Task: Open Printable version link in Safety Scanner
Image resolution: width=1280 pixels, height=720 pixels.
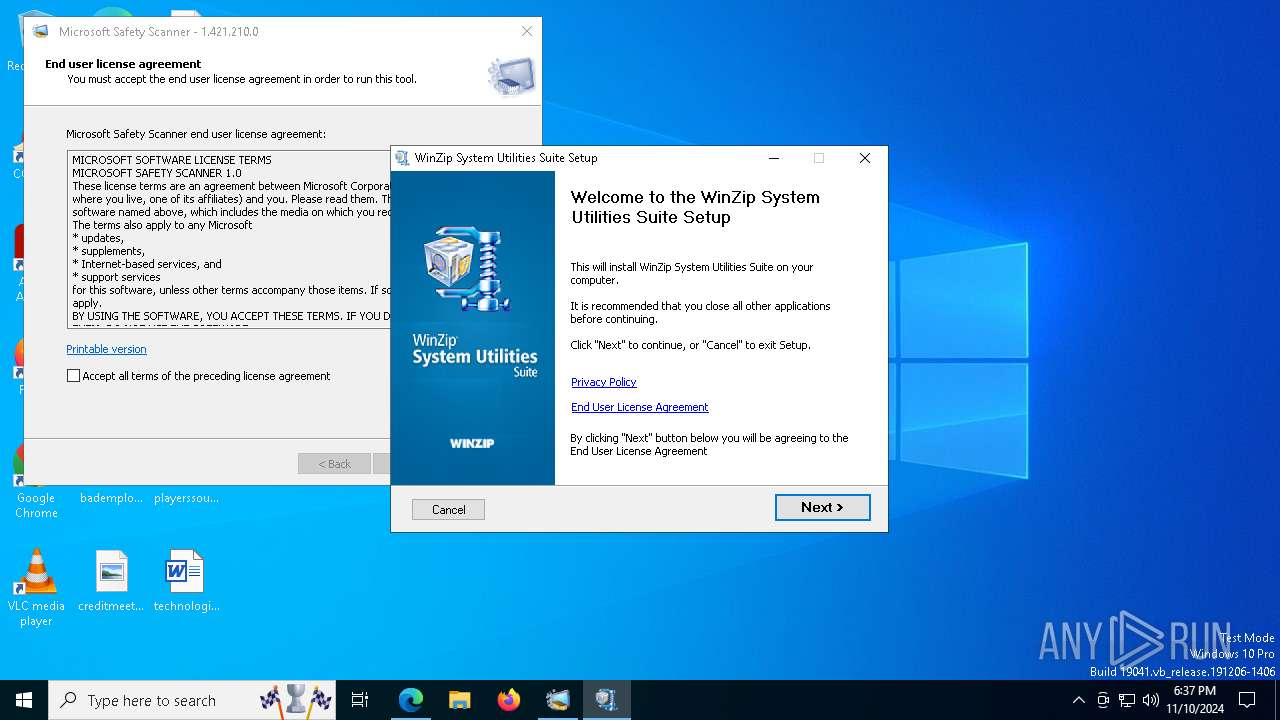Action: click(106, 349)
